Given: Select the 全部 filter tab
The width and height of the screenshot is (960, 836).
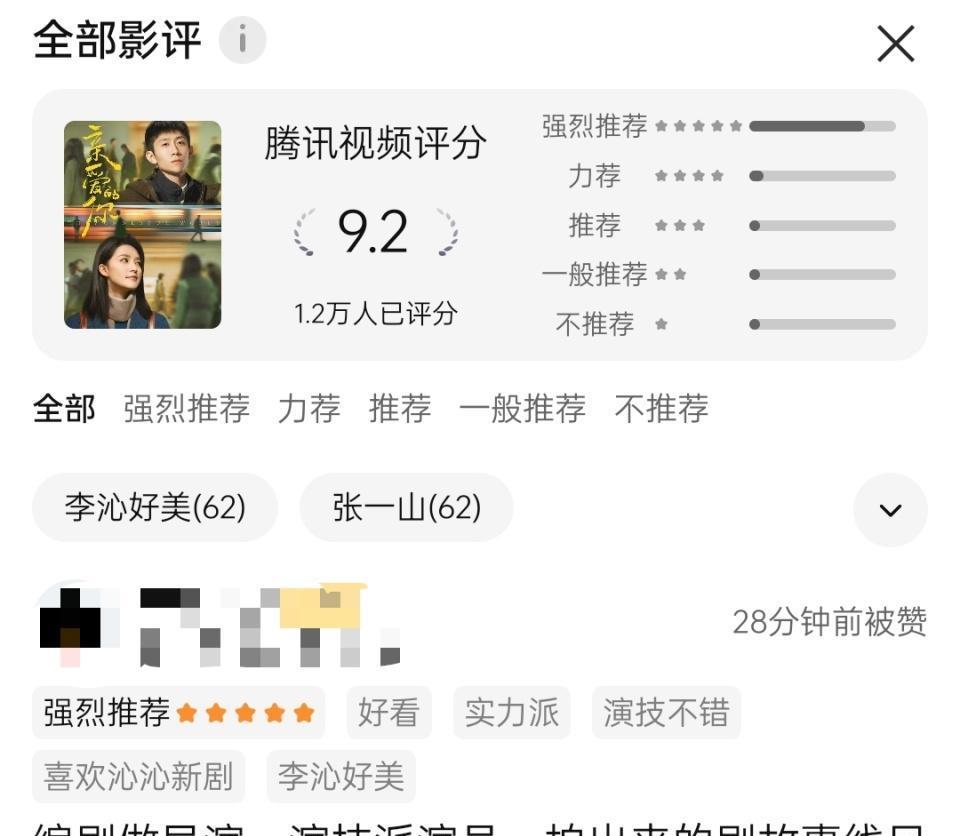Looking at the screenshot, I should coord(64,409).
